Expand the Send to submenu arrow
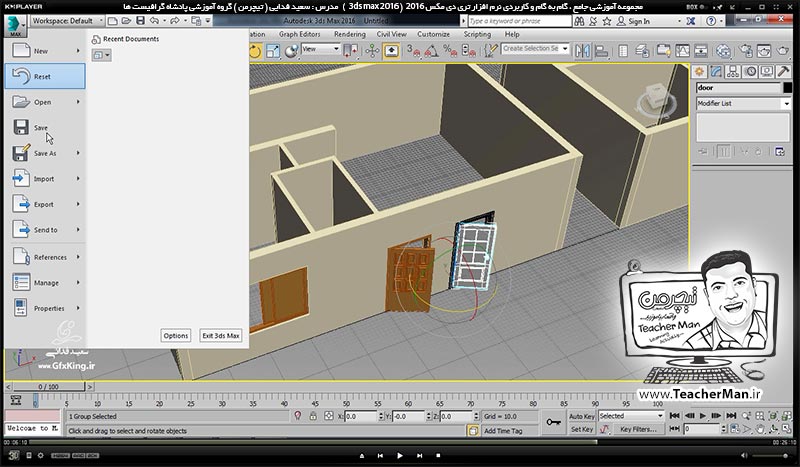800x467 pixels. (78, 229)
